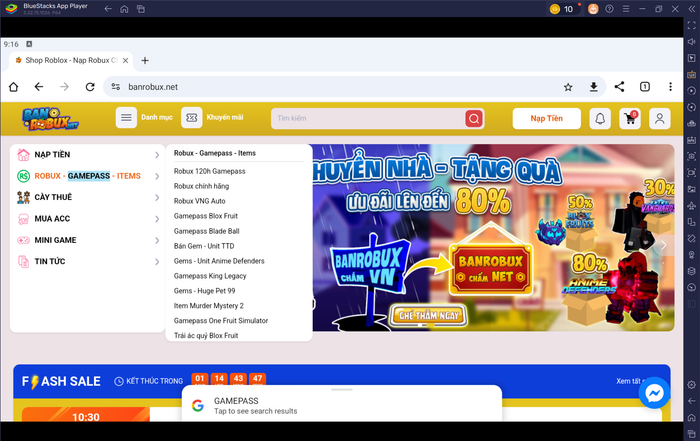
Task: Select TIN TỨC in sidebar menu
Action: point(50,261)
